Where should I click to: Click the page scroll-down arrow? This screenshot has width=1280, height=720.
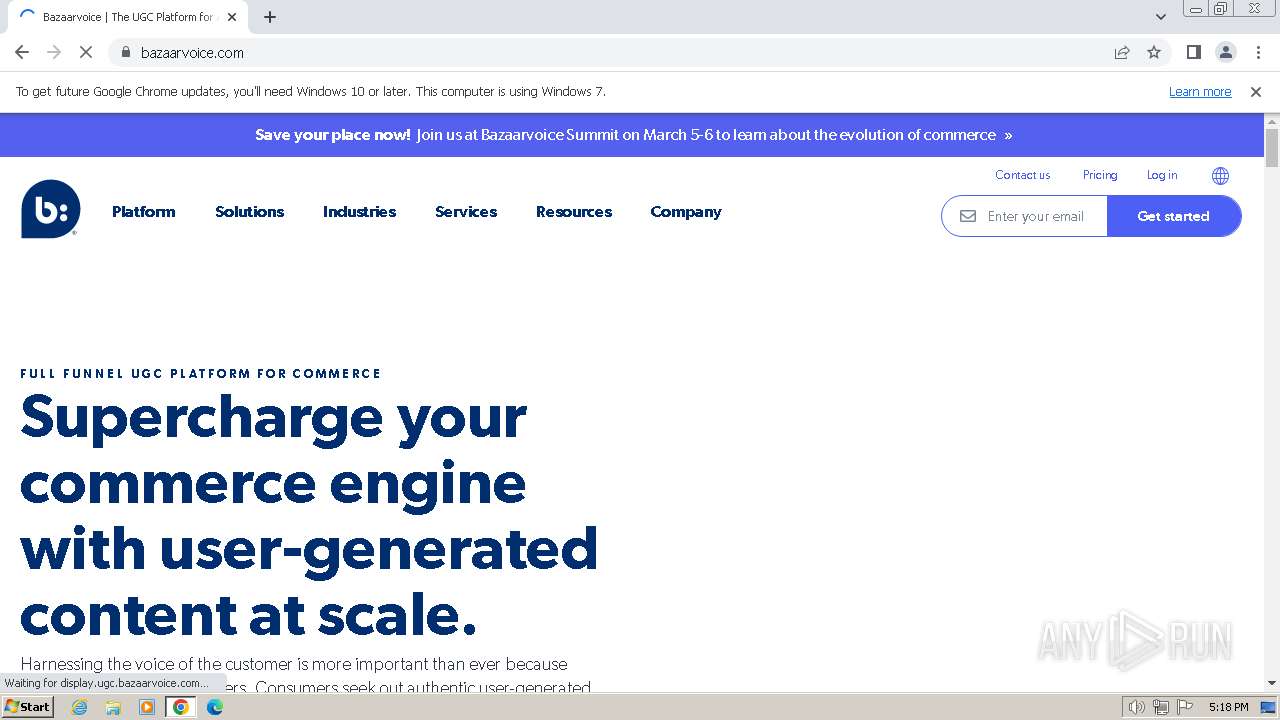1272,683
